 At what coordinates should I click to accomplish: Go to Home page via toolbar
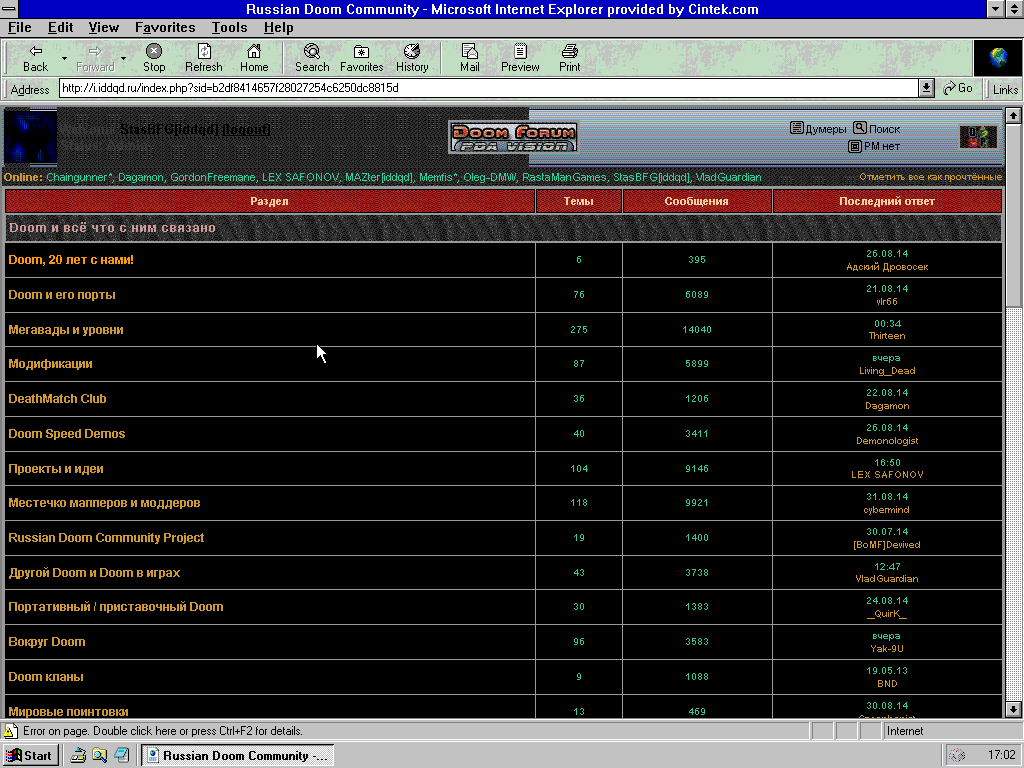coord(254,58)
